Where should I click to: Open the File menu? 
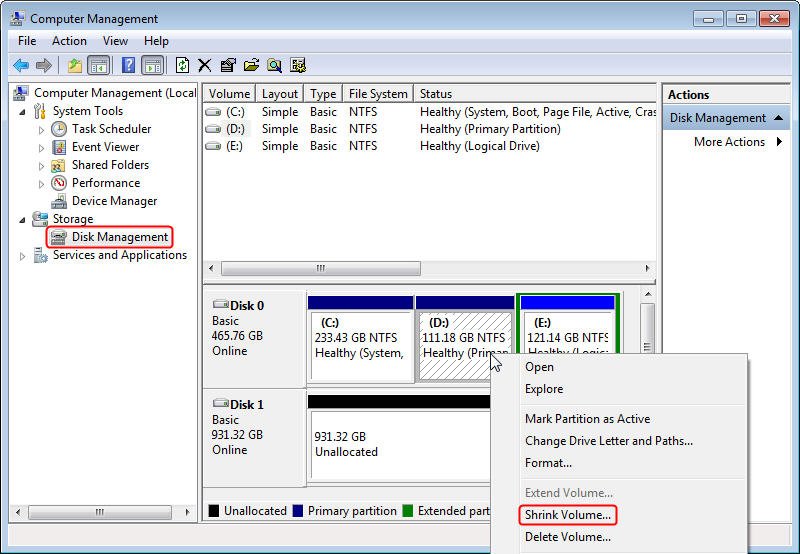click(27, 41)
